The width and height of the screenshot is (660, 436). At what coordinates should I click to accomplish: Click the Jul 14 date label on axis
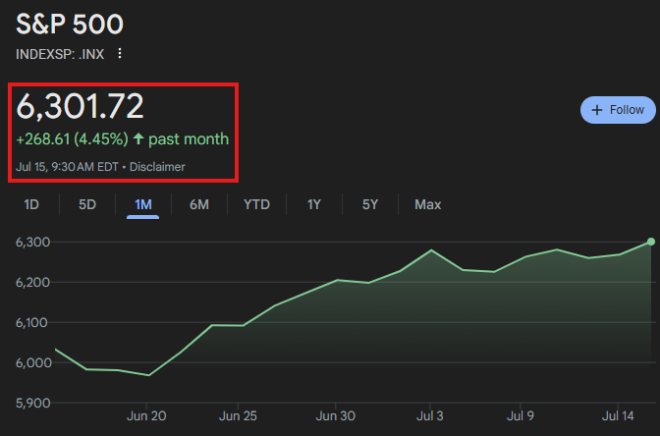(617, 416)
